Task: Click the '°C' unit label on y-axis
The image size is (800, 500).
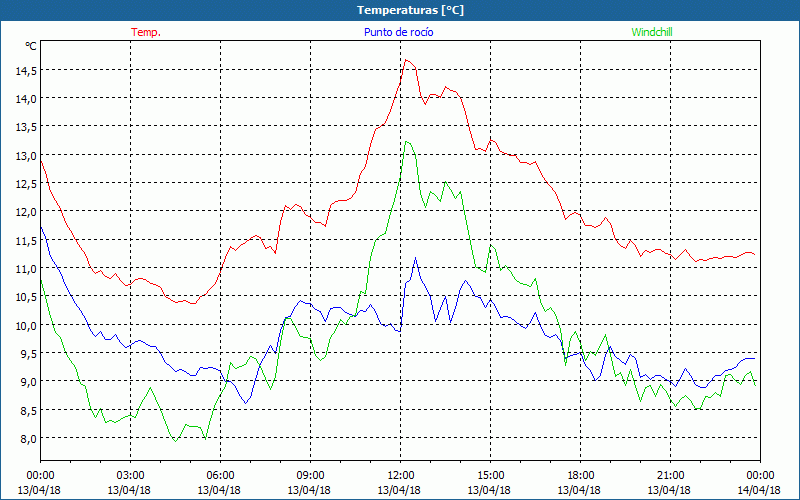Action: click(x=31, y=46)
